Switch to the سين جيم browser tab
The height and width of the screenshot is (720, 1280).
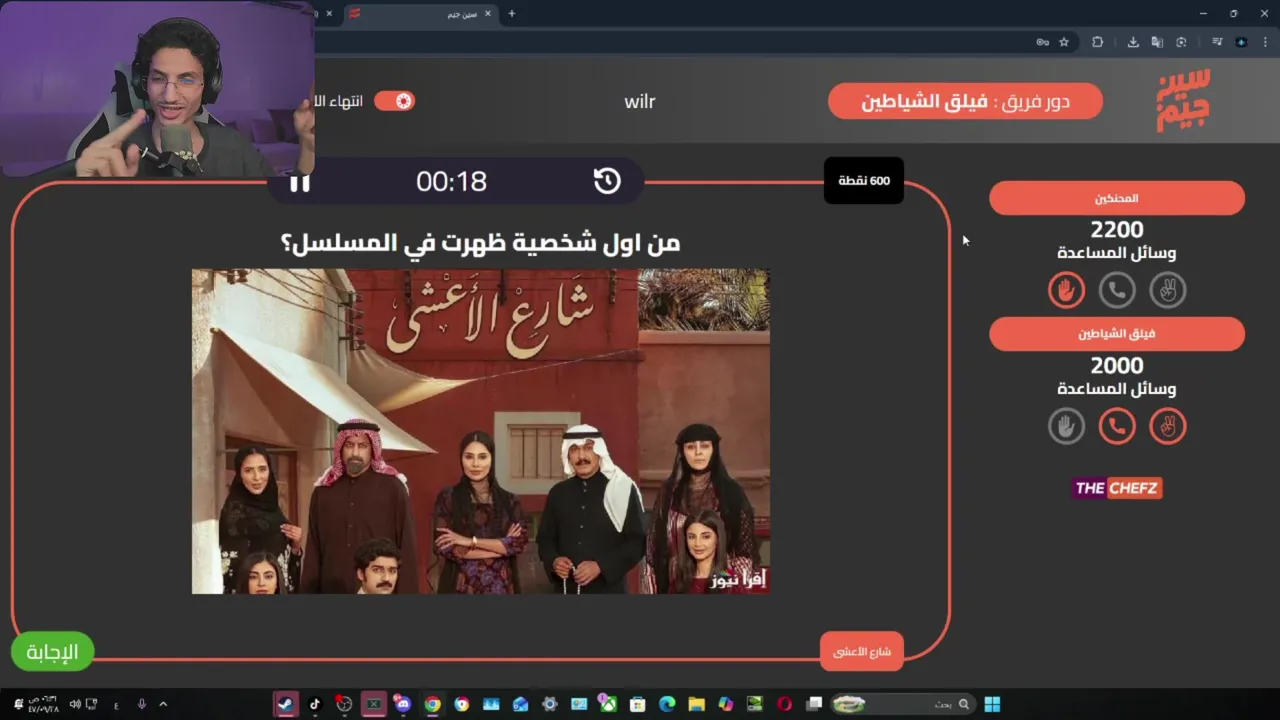click(420, 14)
